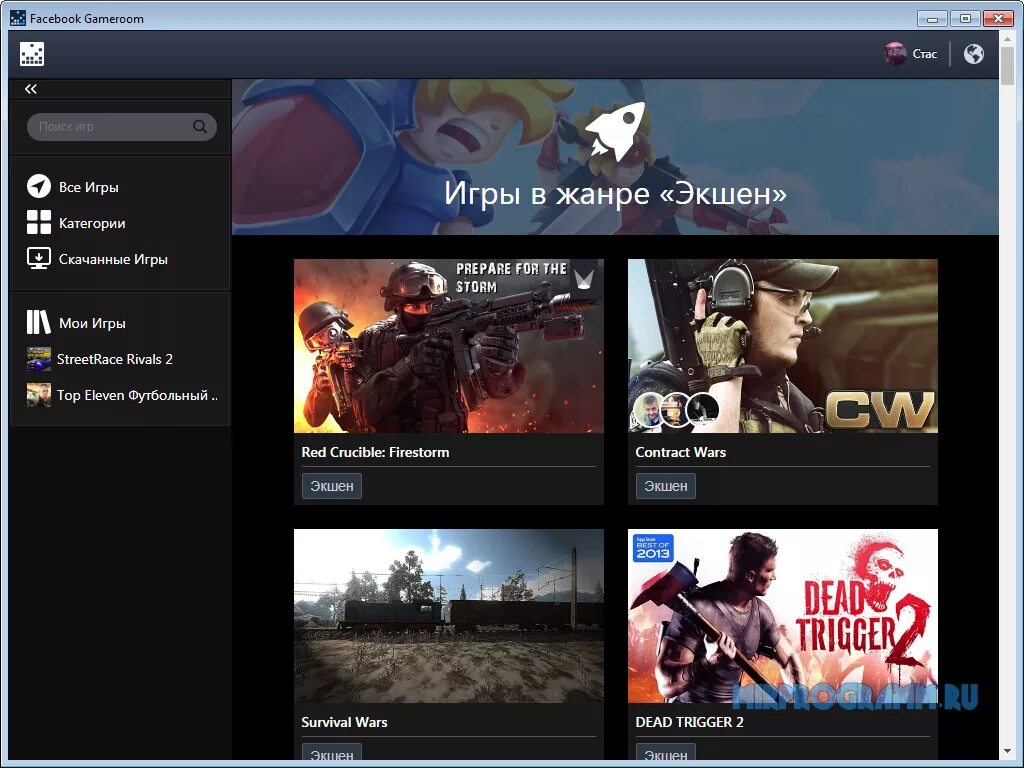This screenshot has height=768, width=1024.
Task: Click Top Eleven game thumbnail icon
Action: point(39,395)
